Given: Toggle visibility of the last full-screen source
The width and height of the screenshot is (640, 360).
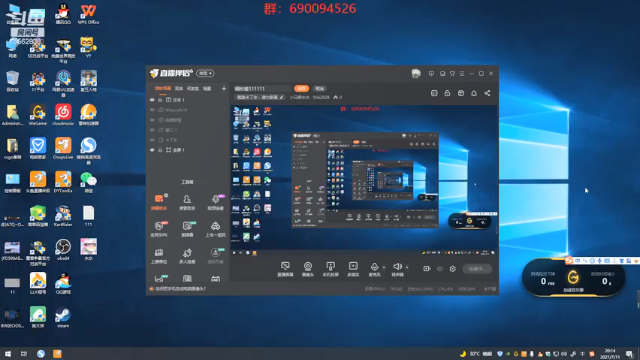Looking at the screenshot, I should tap(152, 150).
